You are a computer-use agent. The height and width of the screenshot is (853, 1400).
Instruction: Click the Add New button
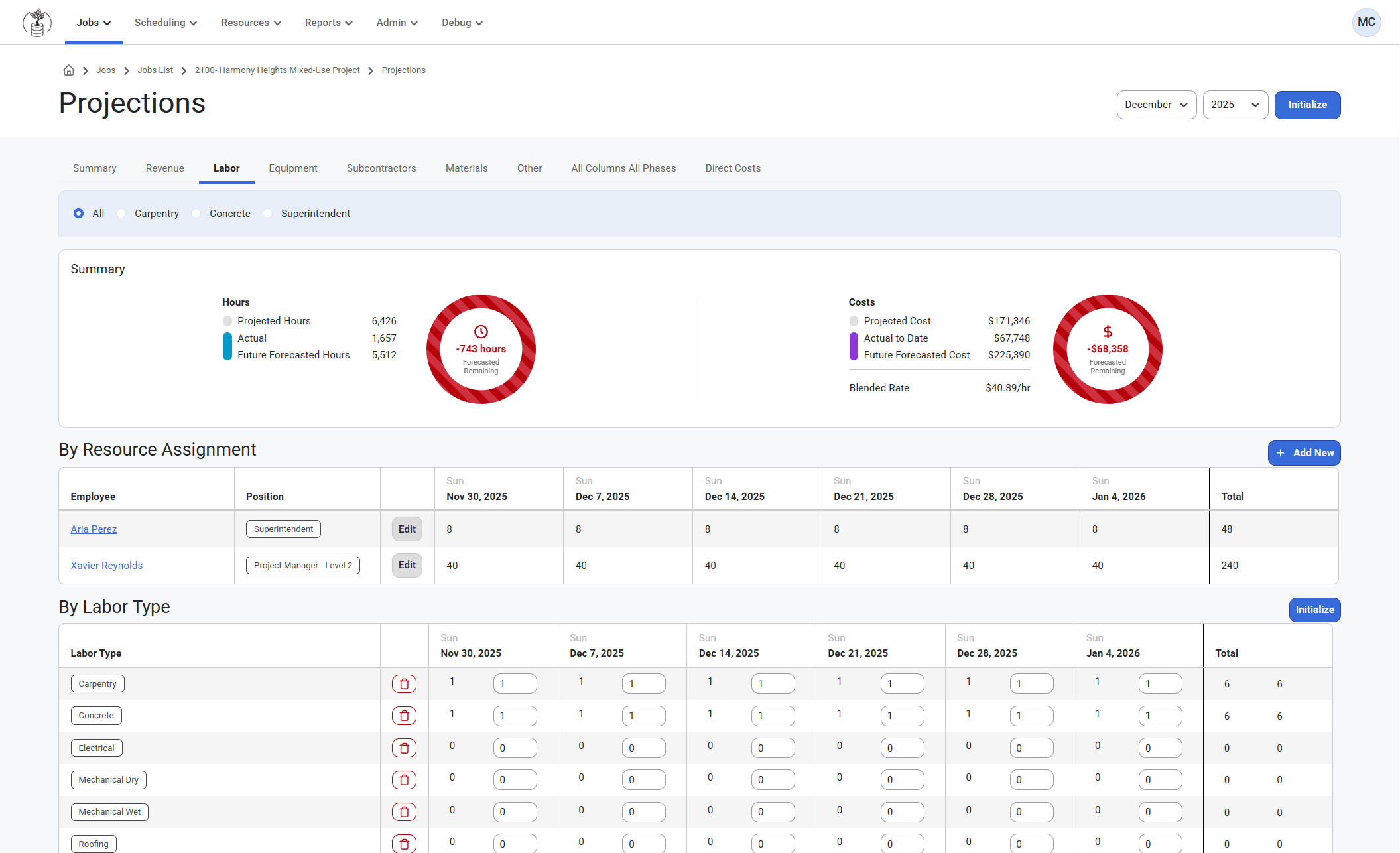click(x=1304, y=453)
